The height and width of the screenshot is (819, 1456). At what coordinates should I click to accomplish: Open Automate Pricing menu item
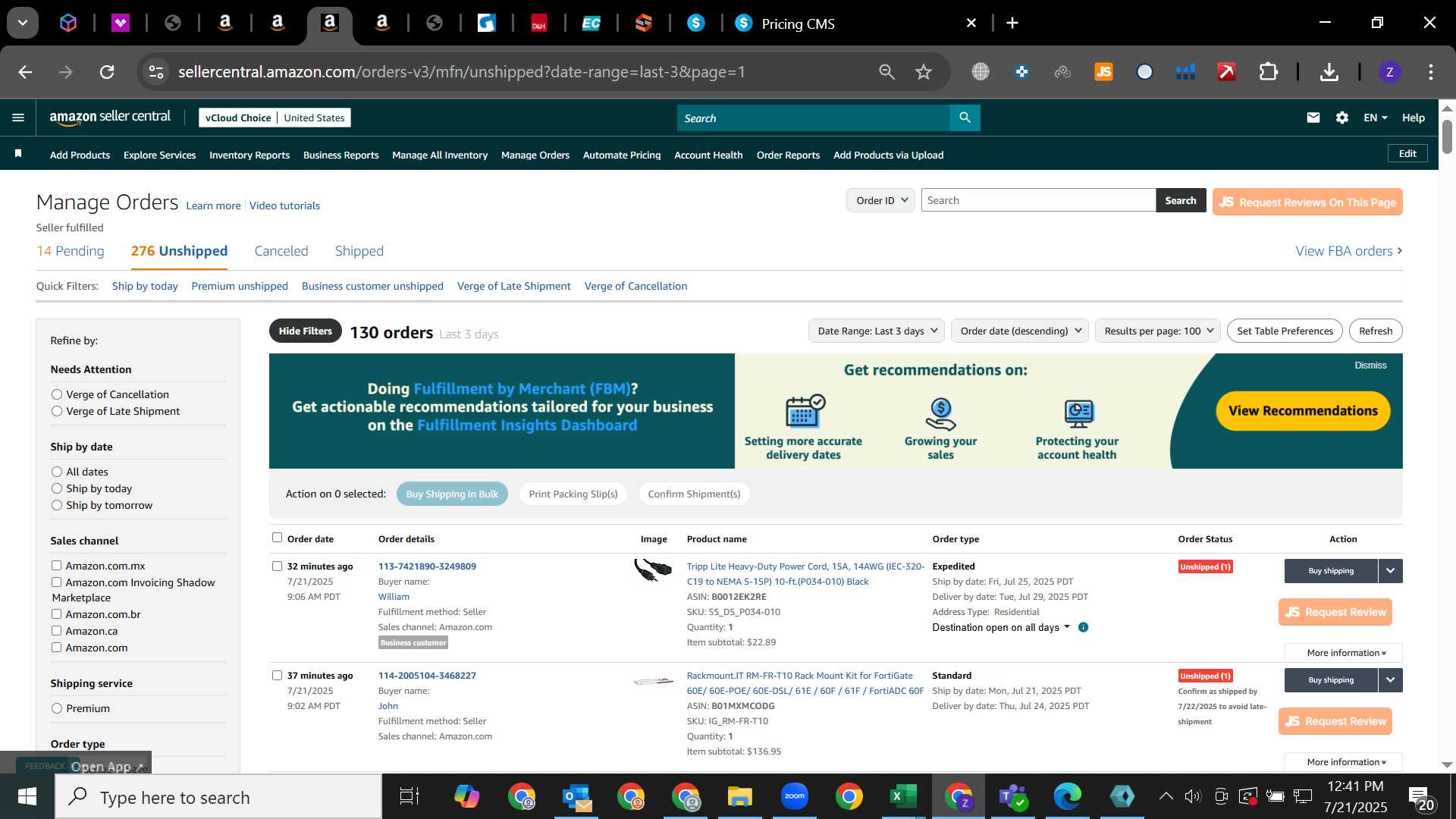(622, 155)
